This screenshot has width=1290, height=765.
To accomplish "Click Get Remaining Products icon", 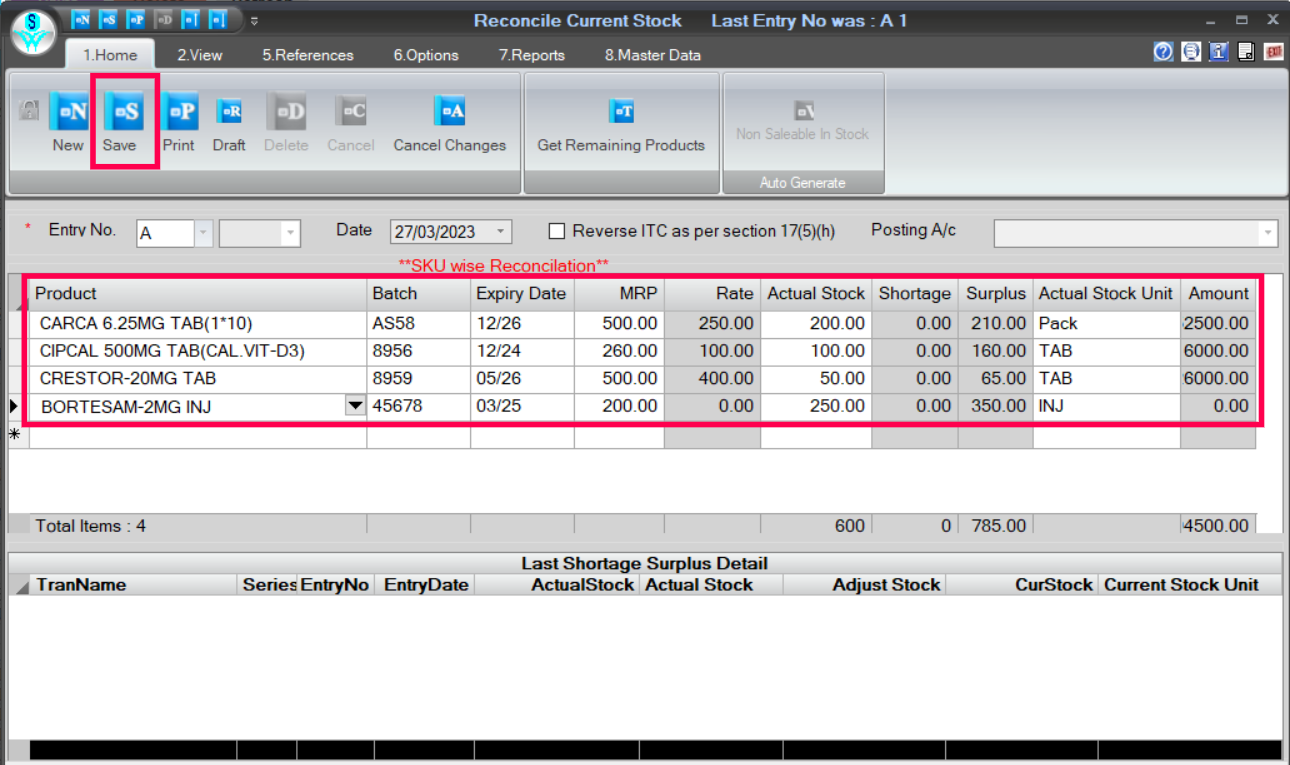I will pos(621,113).
